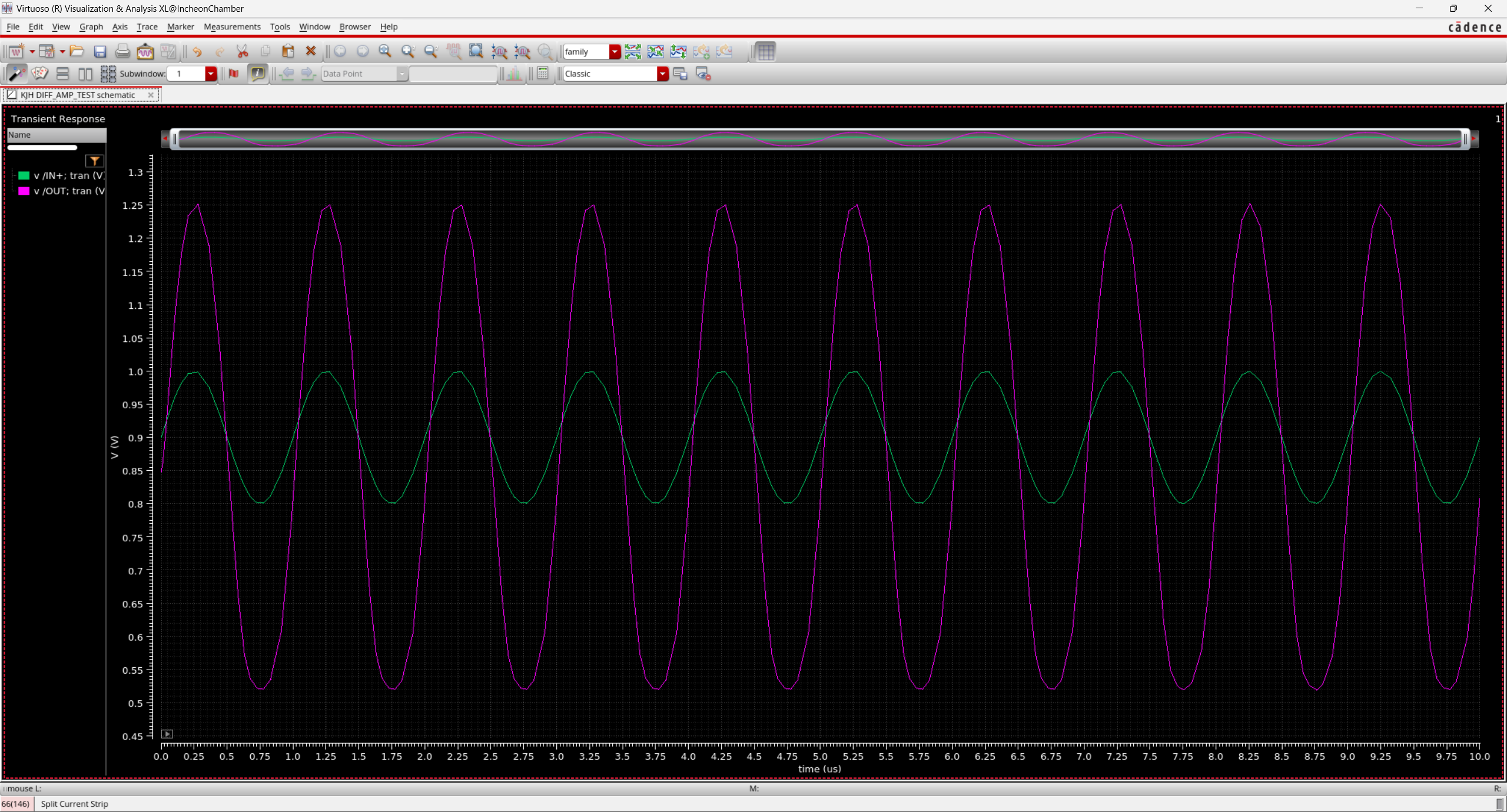The height and width of the screenshot is (812, 1507).
Task: Click the Print graph icon
Action: [122, 52]
